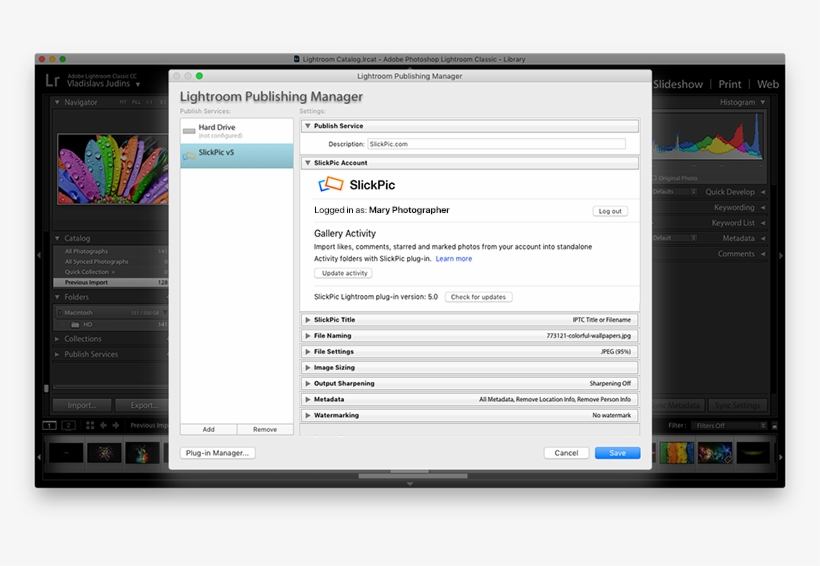Select the fireworks filmstrip thumbnail

[104, 453]
